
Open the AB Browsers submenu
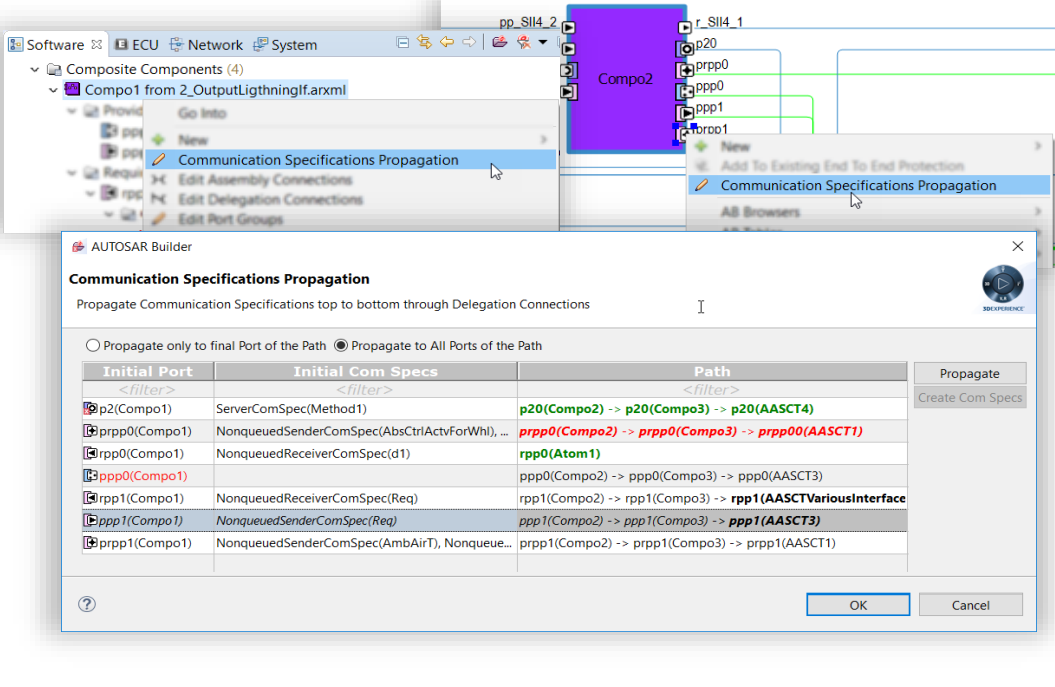point(869,212)
